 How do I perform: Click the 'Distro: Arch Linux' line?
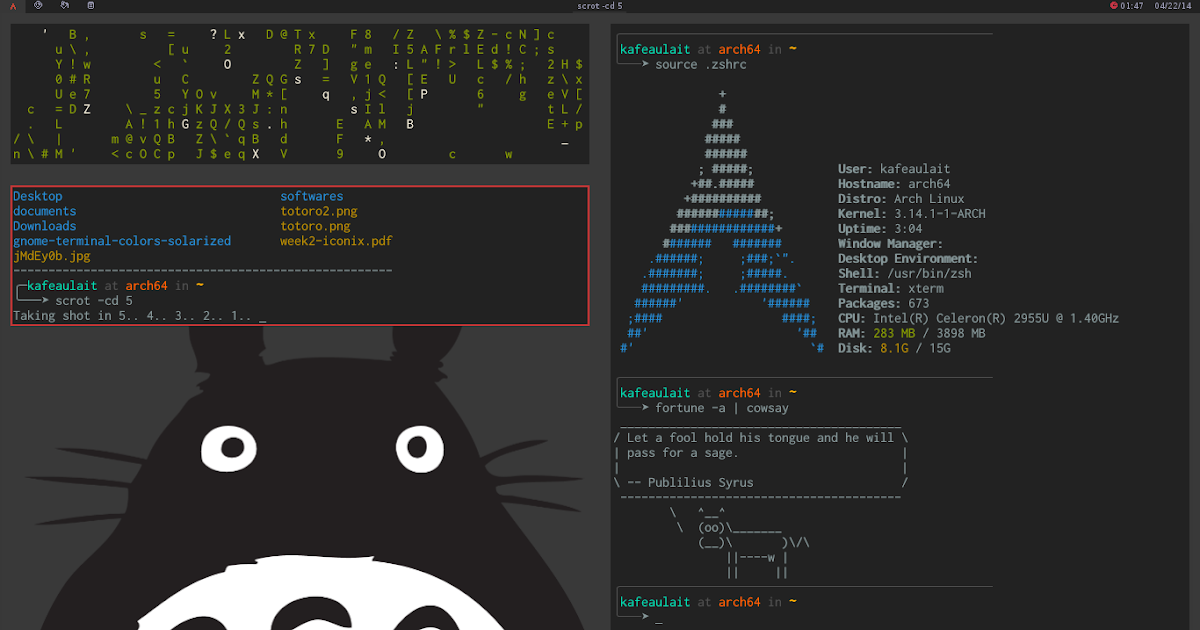pos(901,199)
